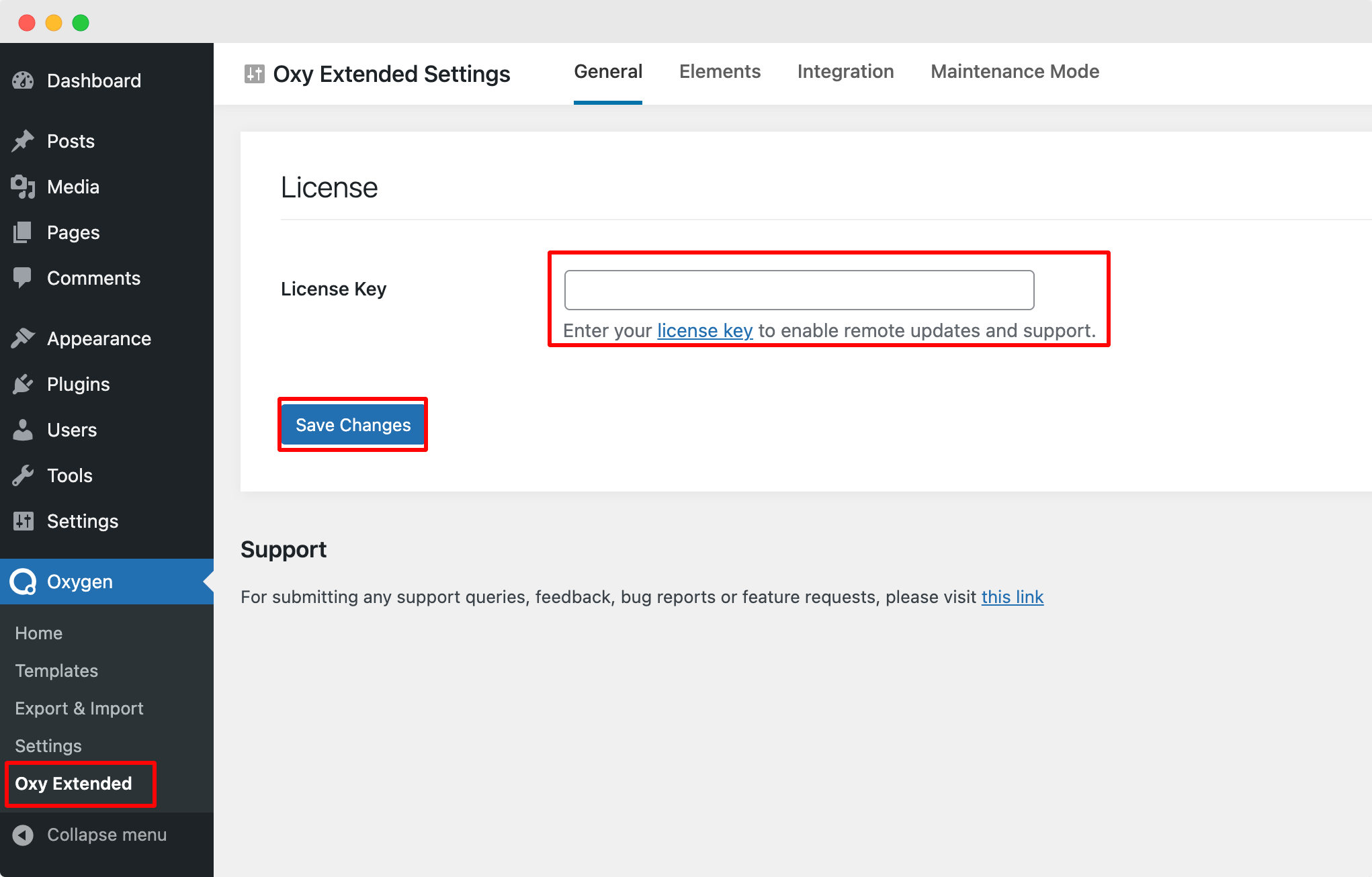Click inside the License Key field
This screenshot has width=1372, height=877.
coord(798,289)
